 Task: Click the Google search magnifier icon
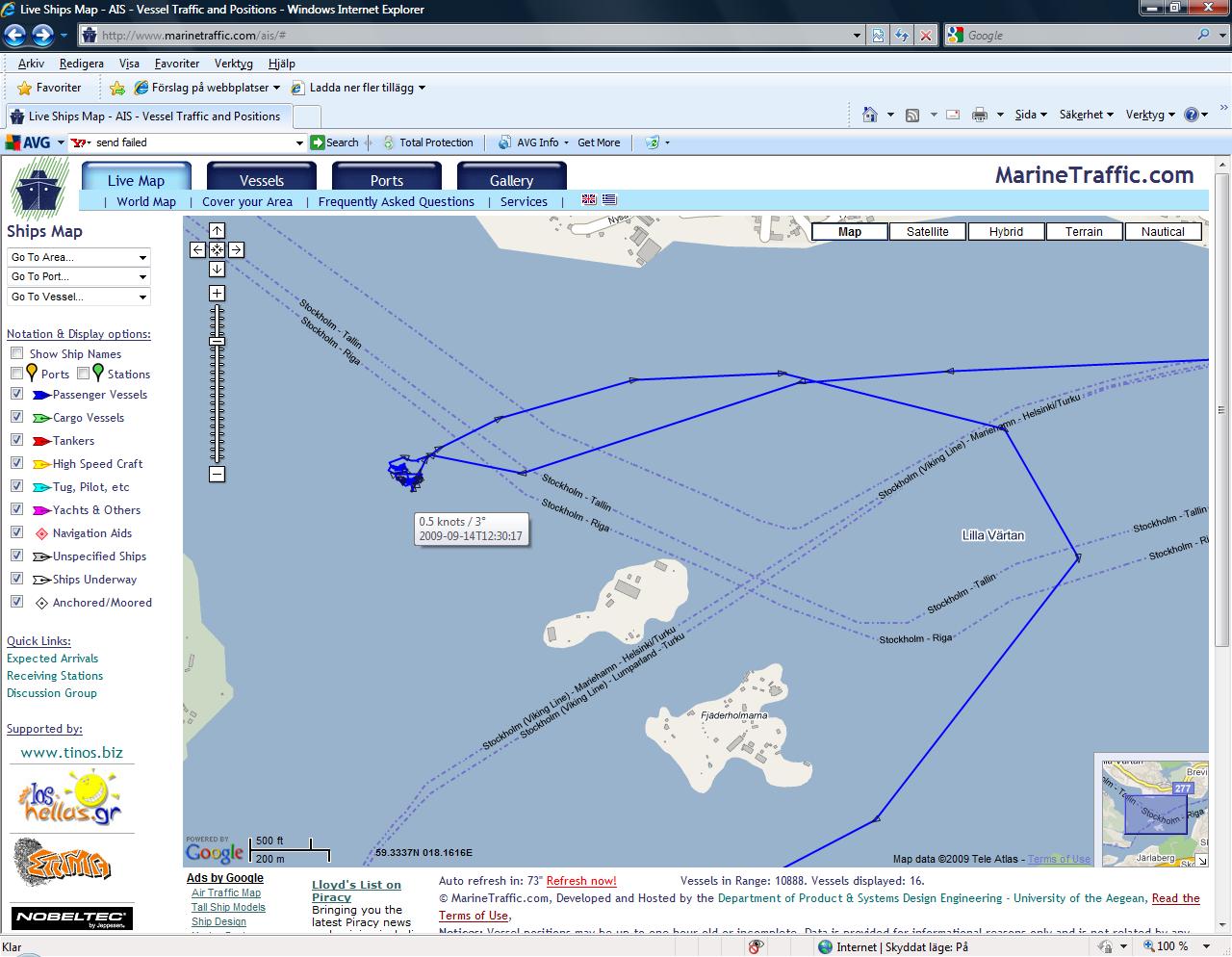[1204, 35]
